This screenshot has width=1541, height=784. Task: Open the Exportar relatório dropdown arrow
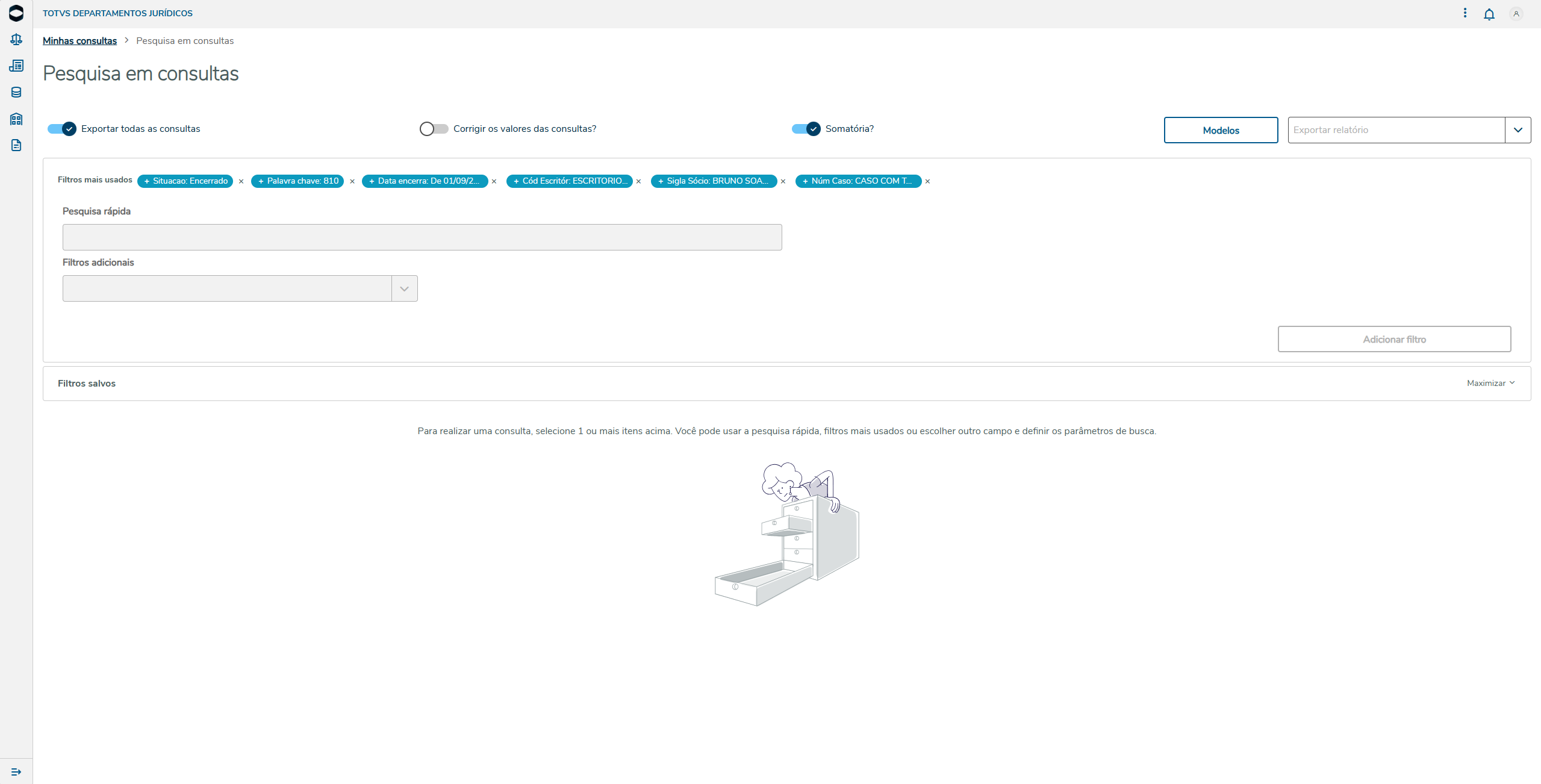point(1518,130)
